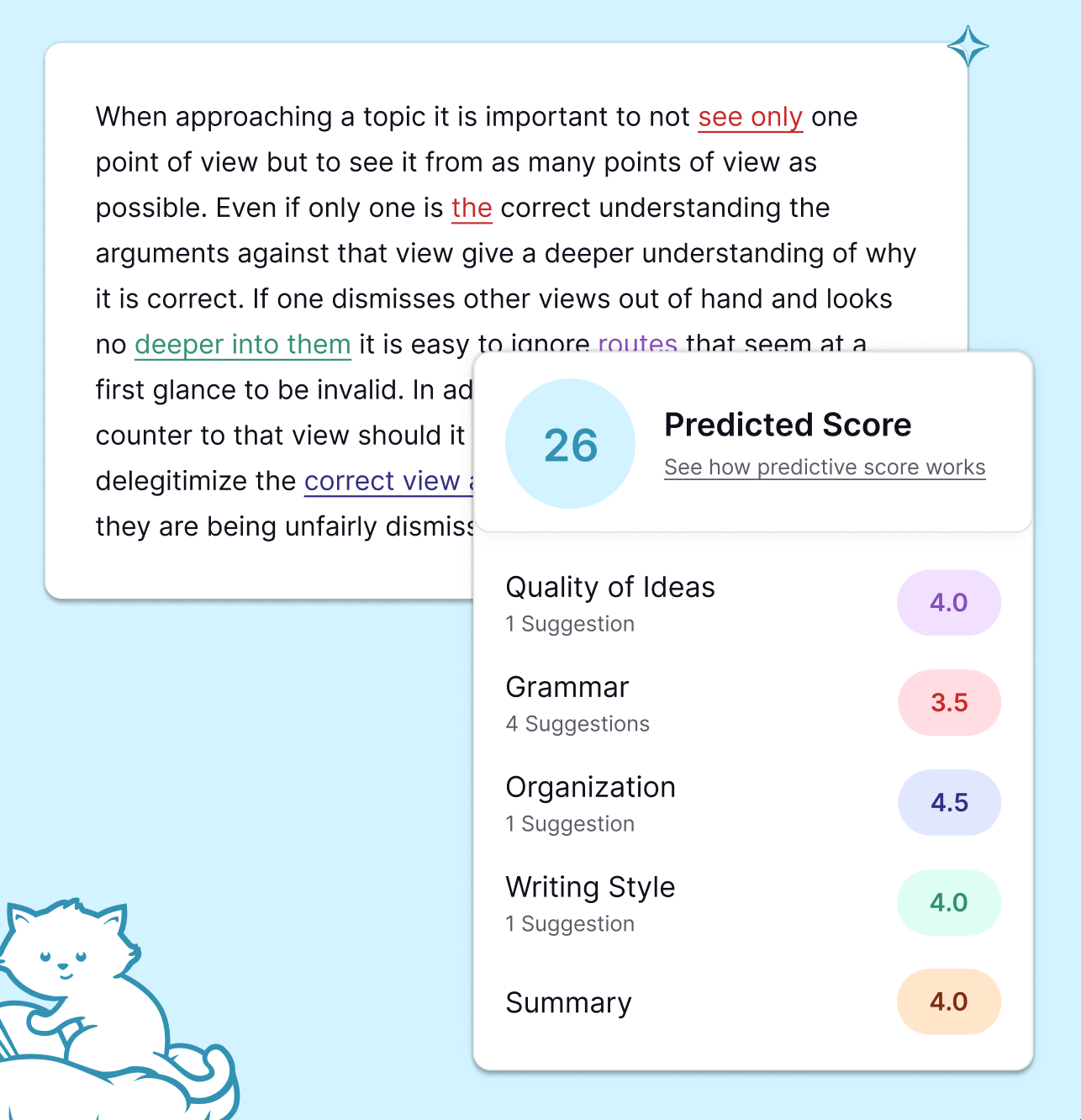
Task: Open the Grammar category row
Action: pyautogui.click(x=567, y=688)
